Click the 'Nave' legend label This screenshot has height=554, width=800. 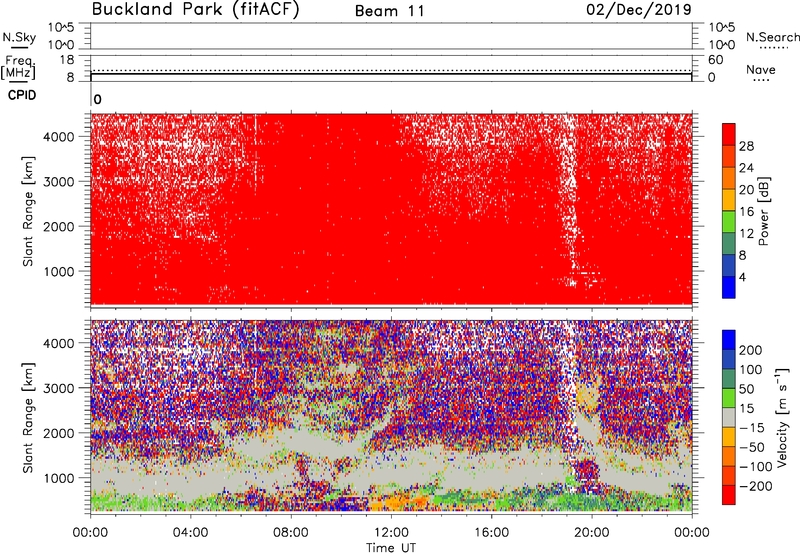click(x=761, y=69)
